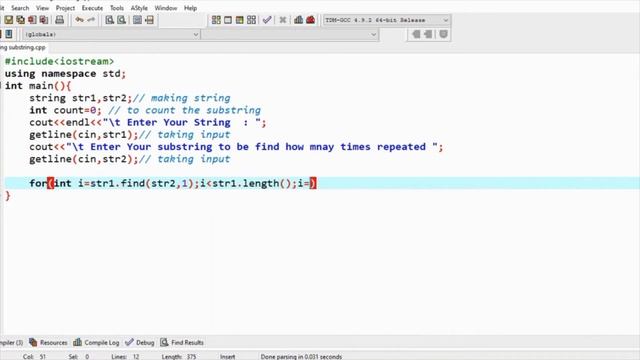Open the AStyle menu
Screen dimensions: 640x360
(x=139, y=8)
